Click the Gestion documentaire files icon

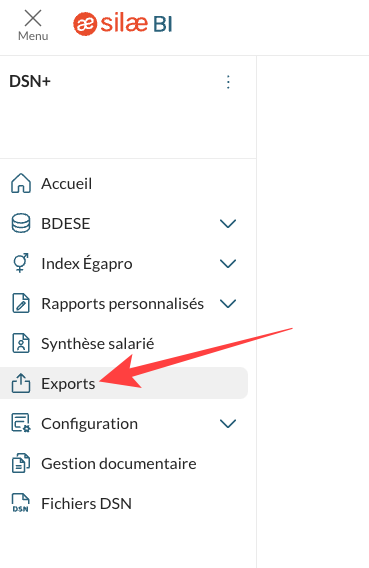pos(21,463)
